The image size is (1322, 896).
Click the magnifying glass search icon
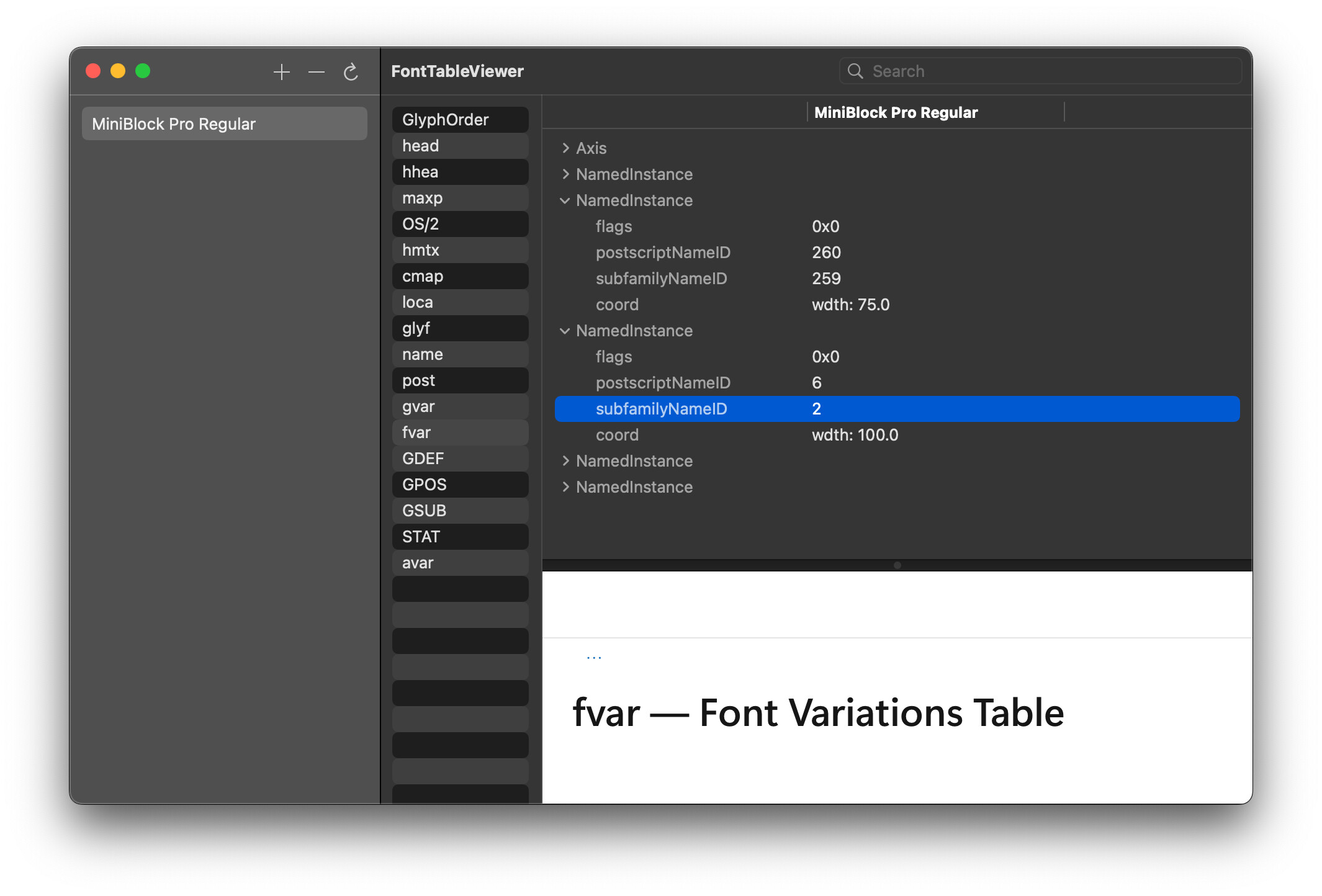[855, 71]
